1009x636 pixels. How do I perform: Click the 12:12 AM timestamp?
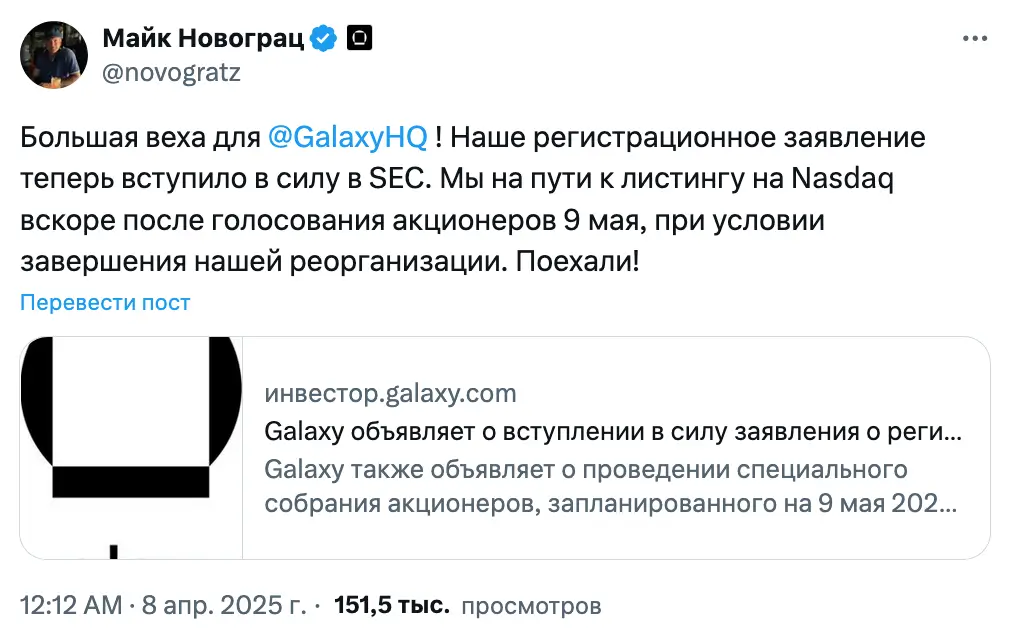tap(70, 605)
